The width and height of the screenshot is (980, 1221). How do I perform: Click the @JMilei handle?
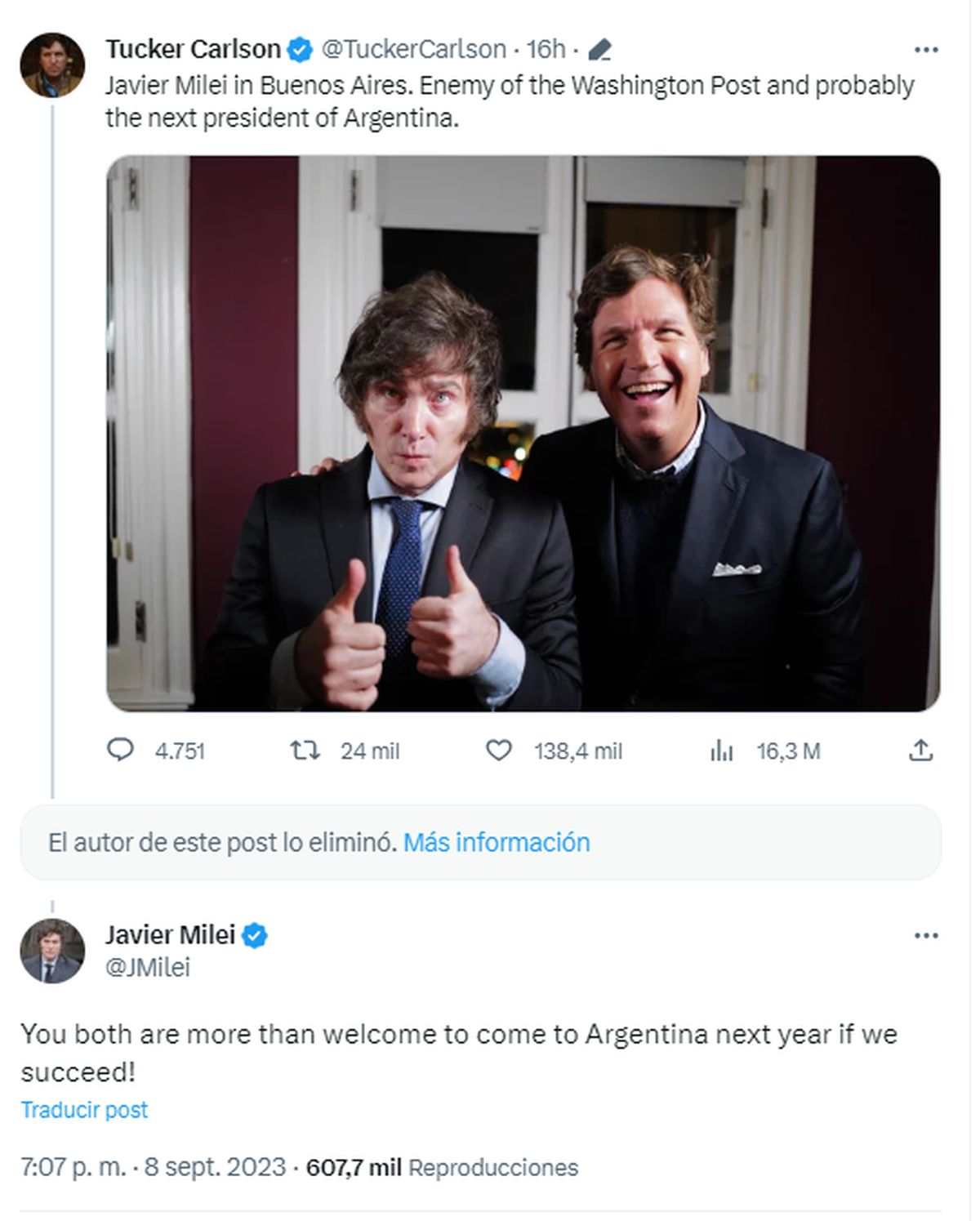tap(148, 968)
